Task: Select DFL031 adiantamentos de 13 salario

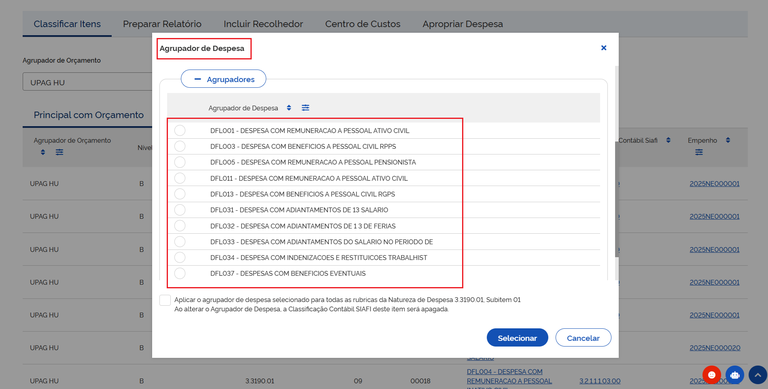Action: click(180, 210)
